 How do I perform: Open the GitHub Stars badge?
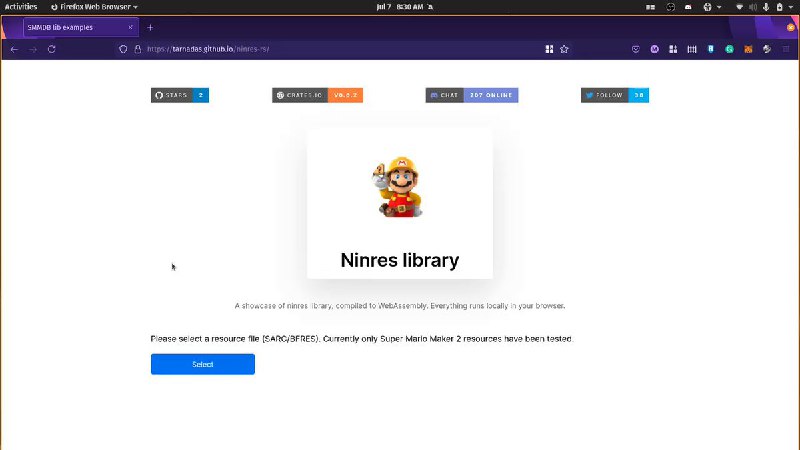180,95
